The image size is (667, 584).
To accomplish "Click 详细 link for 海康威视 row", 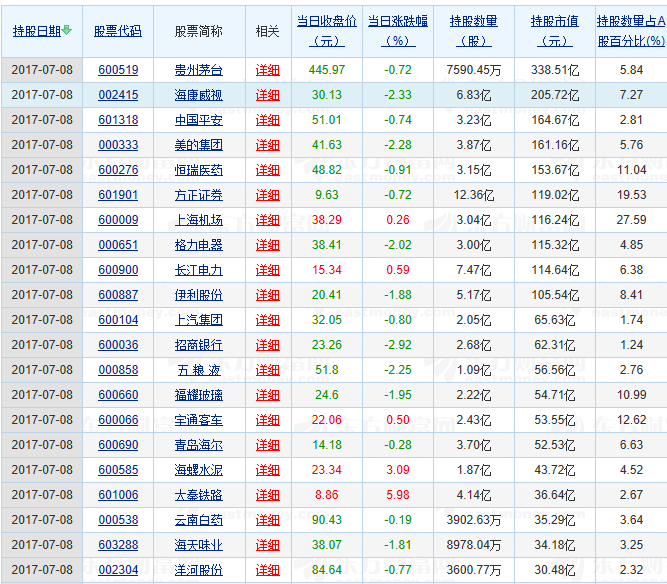I will (268, 95).
